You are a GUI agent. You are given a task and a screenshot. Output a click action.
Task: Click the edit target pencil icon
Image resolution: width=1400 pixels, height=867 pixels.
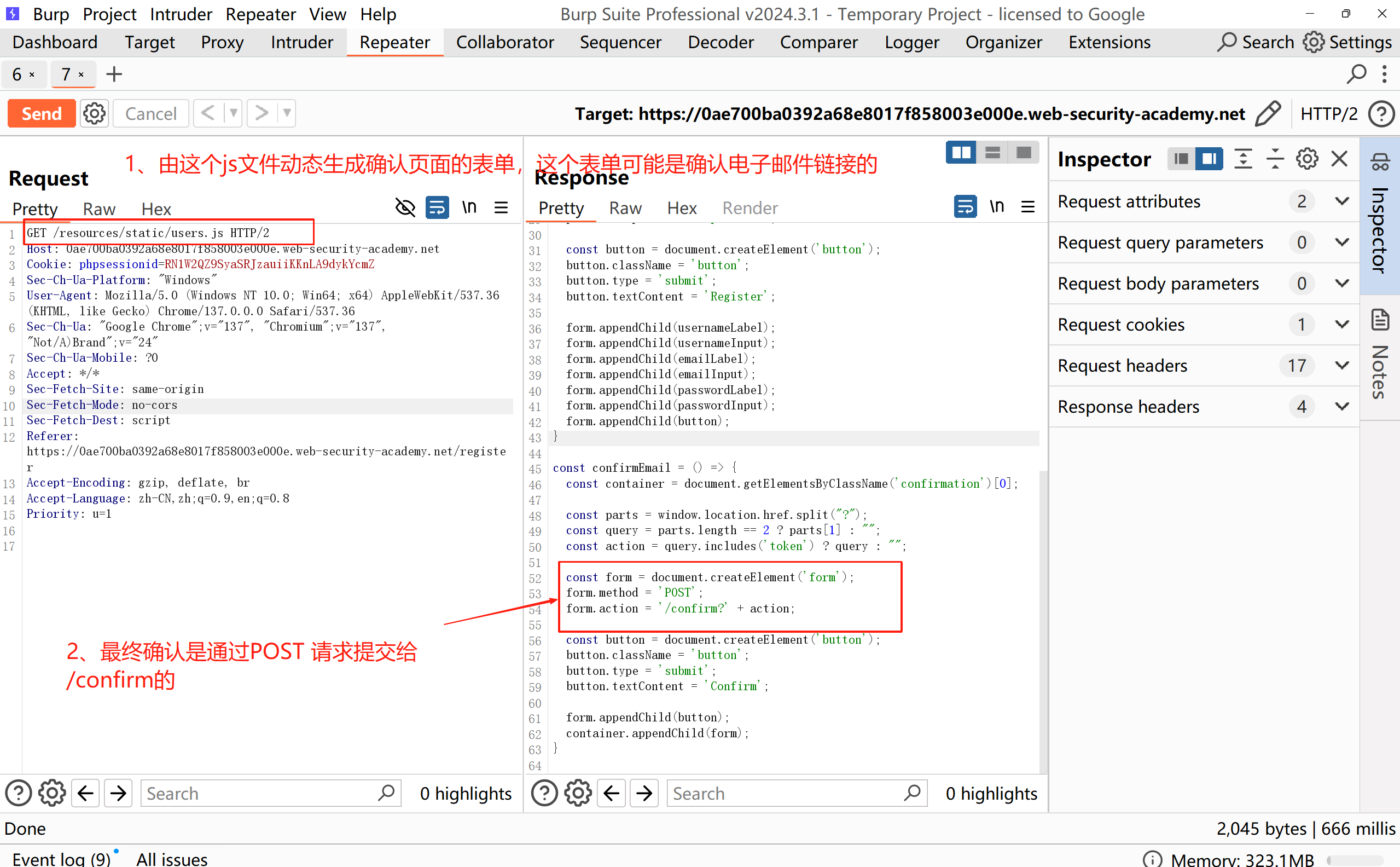[x=1268, y=113]
